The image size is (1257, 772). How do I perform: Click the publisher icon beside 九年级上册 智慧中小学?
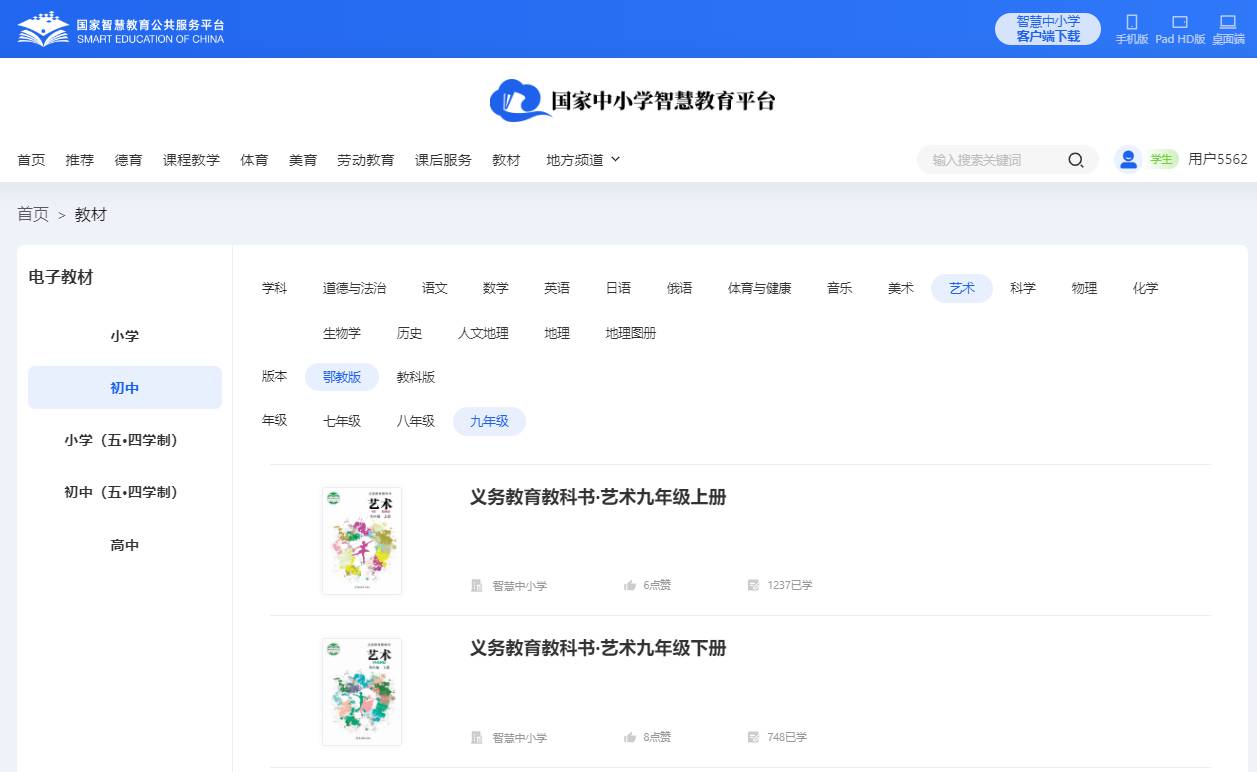tap(477, 585)
